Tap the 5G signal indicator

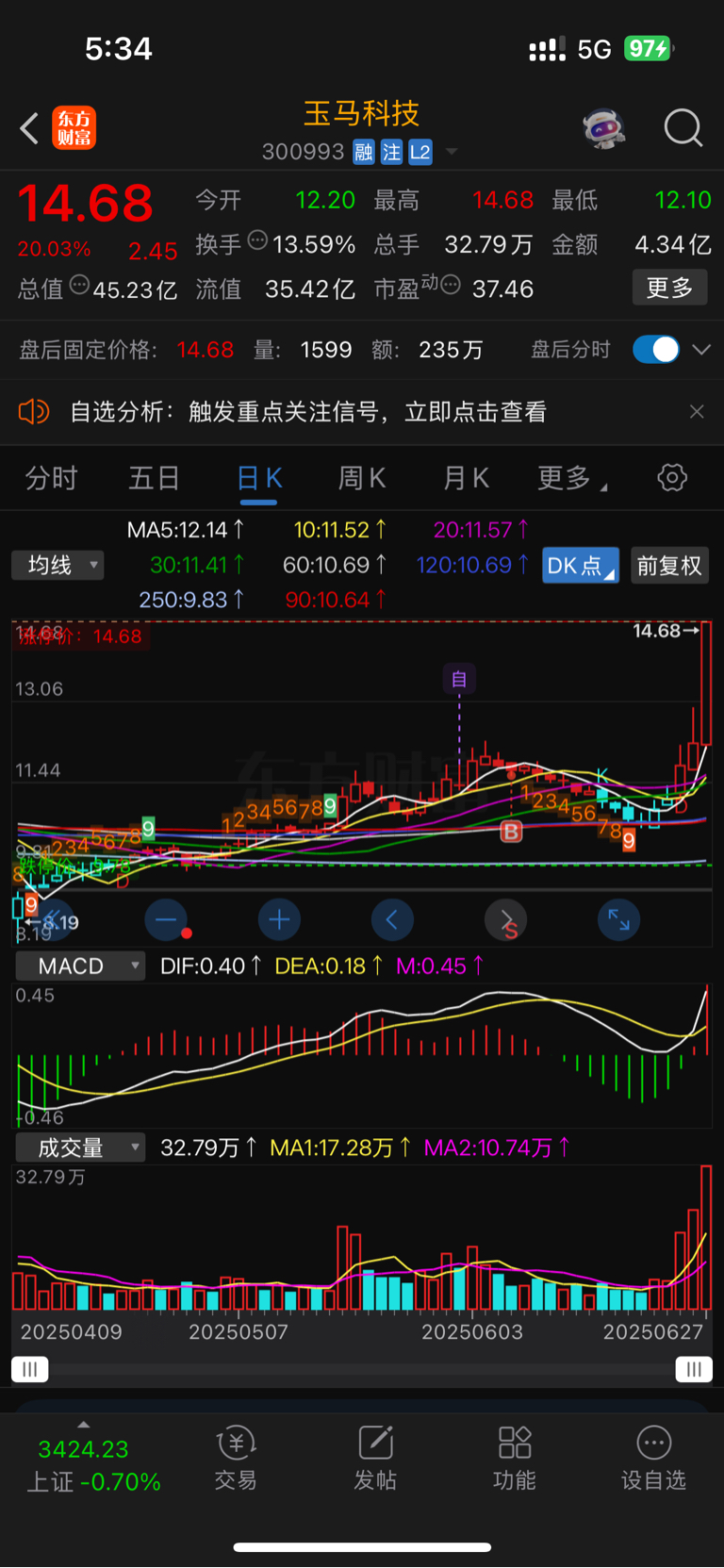tap(594, 49)
